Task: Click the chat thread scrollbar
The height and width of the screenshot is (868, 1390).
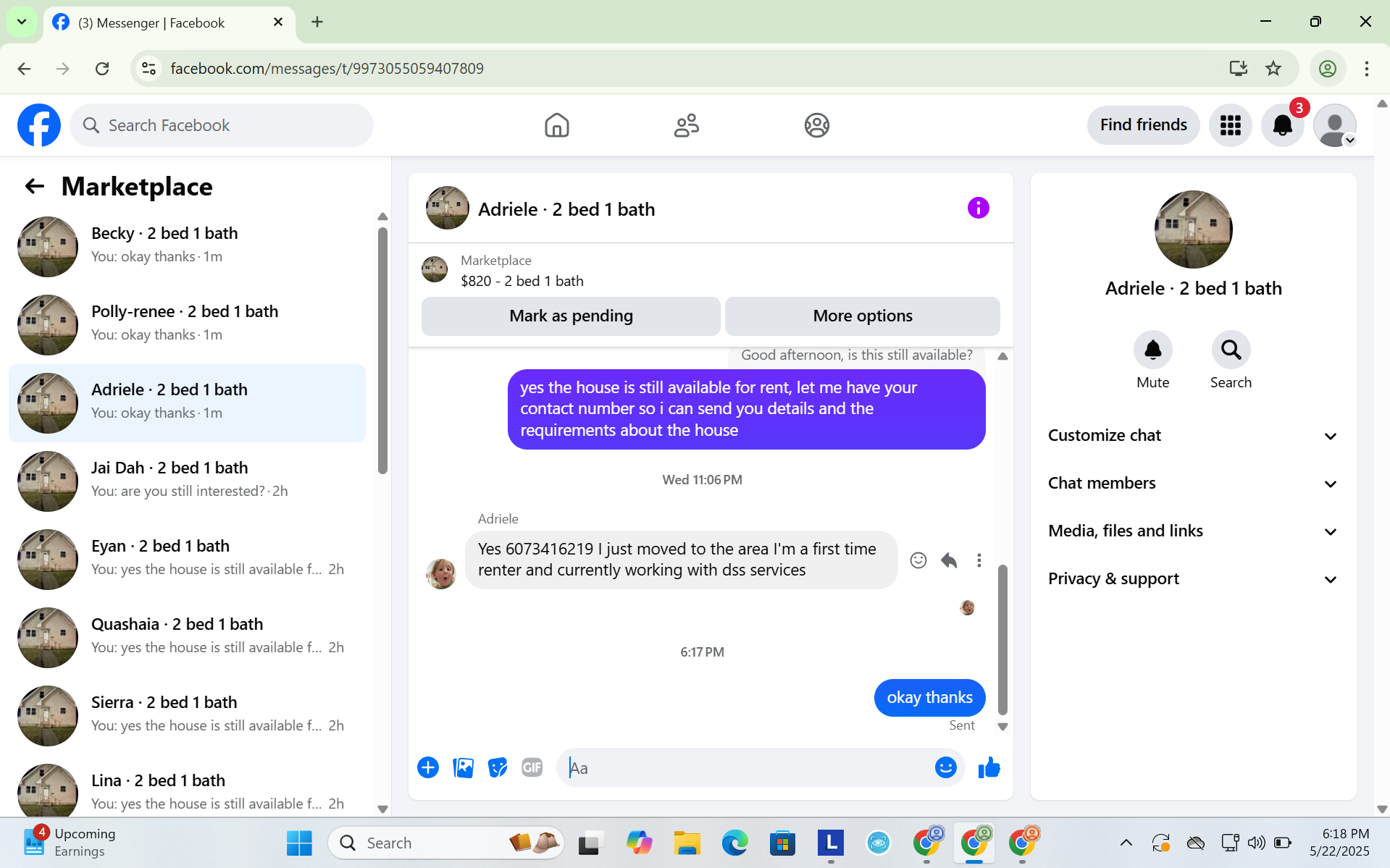Action: click(x=1002, y=639)
